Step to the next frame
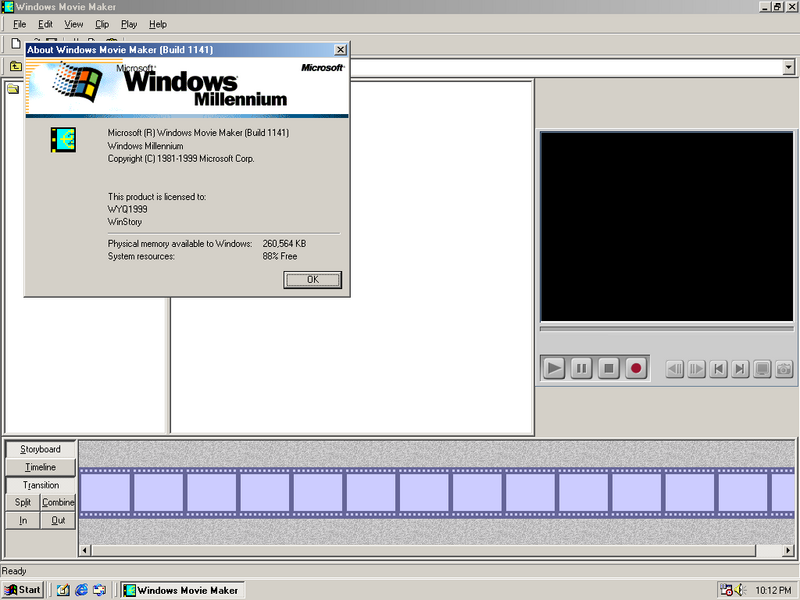Screen dimensions: 800x600 tap(697, 369)
